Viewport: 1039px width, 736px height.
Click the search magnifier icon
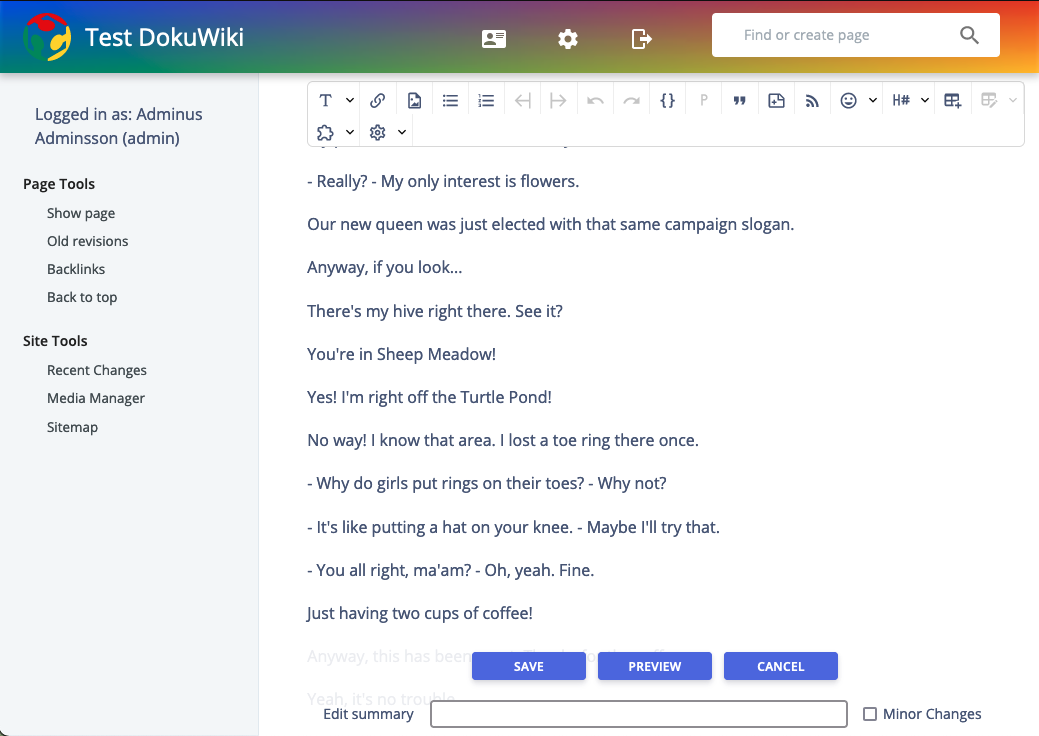[969, 35]
